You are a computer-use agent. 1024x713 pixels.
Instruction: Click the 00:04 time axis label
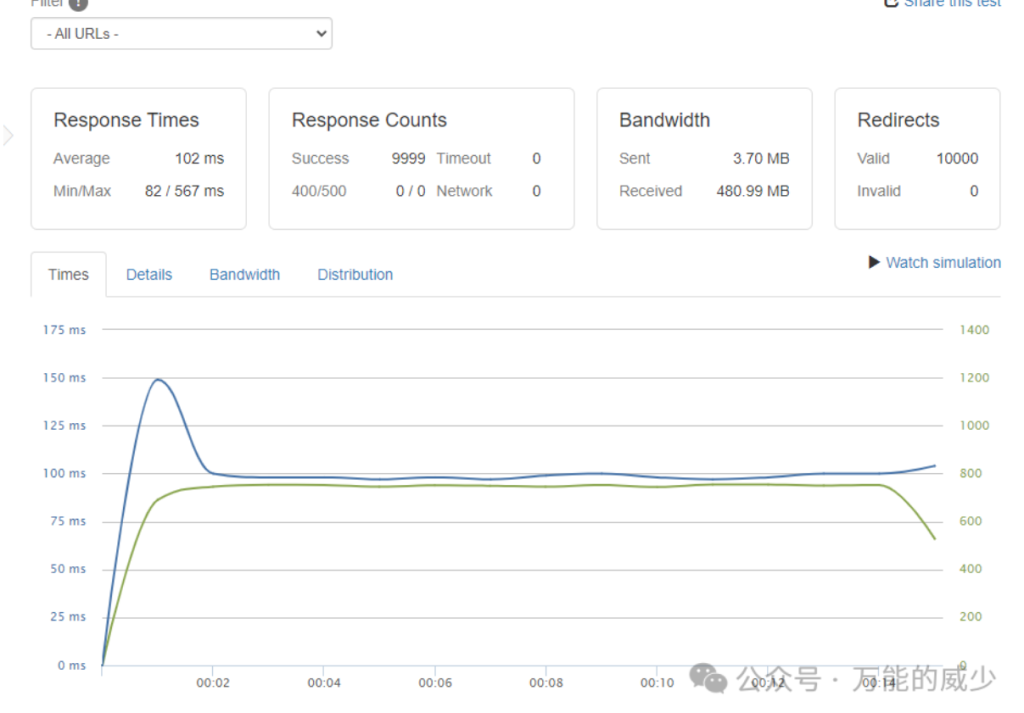[324, 683]
